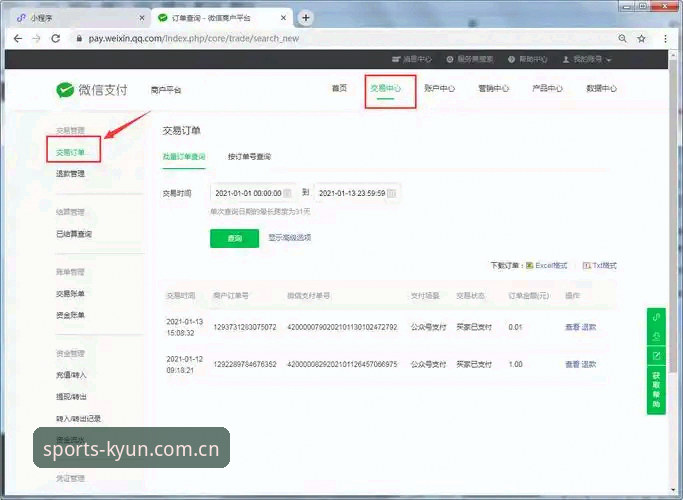Select the 账户中心 navigation tab
The height and width of the screenshot is (500, 683).
[x=440, y=88]
